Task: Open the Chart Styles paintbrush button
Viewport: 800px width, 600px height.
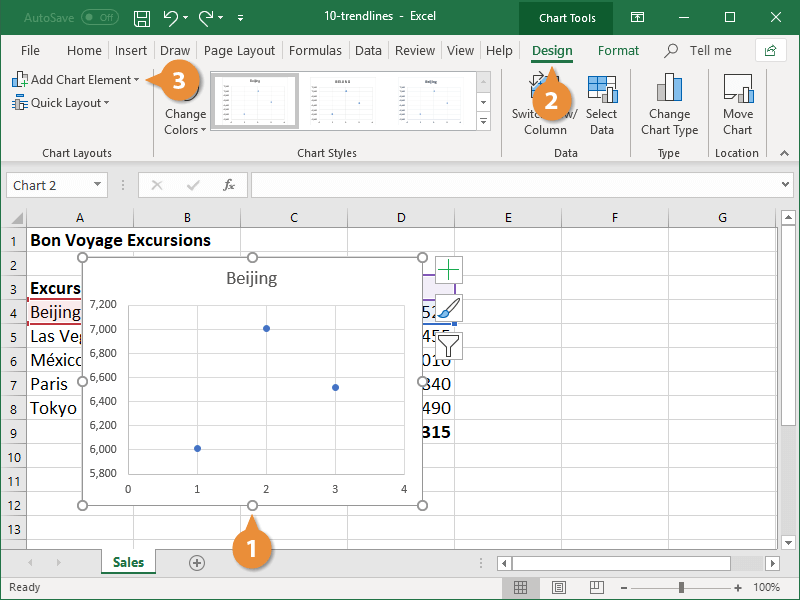Action: [x=449, y=307]
